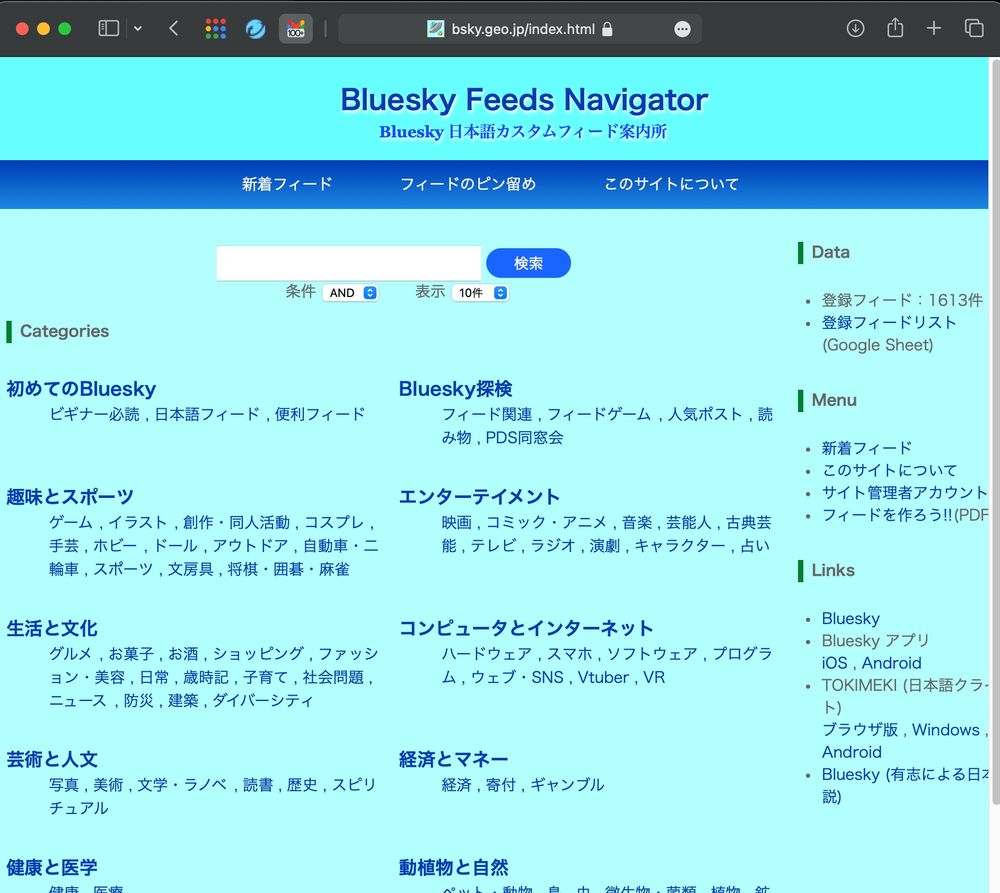Open イラスト subcategory
The image size is (1000, 893).
pyautogui.click(x=138, y=523)
